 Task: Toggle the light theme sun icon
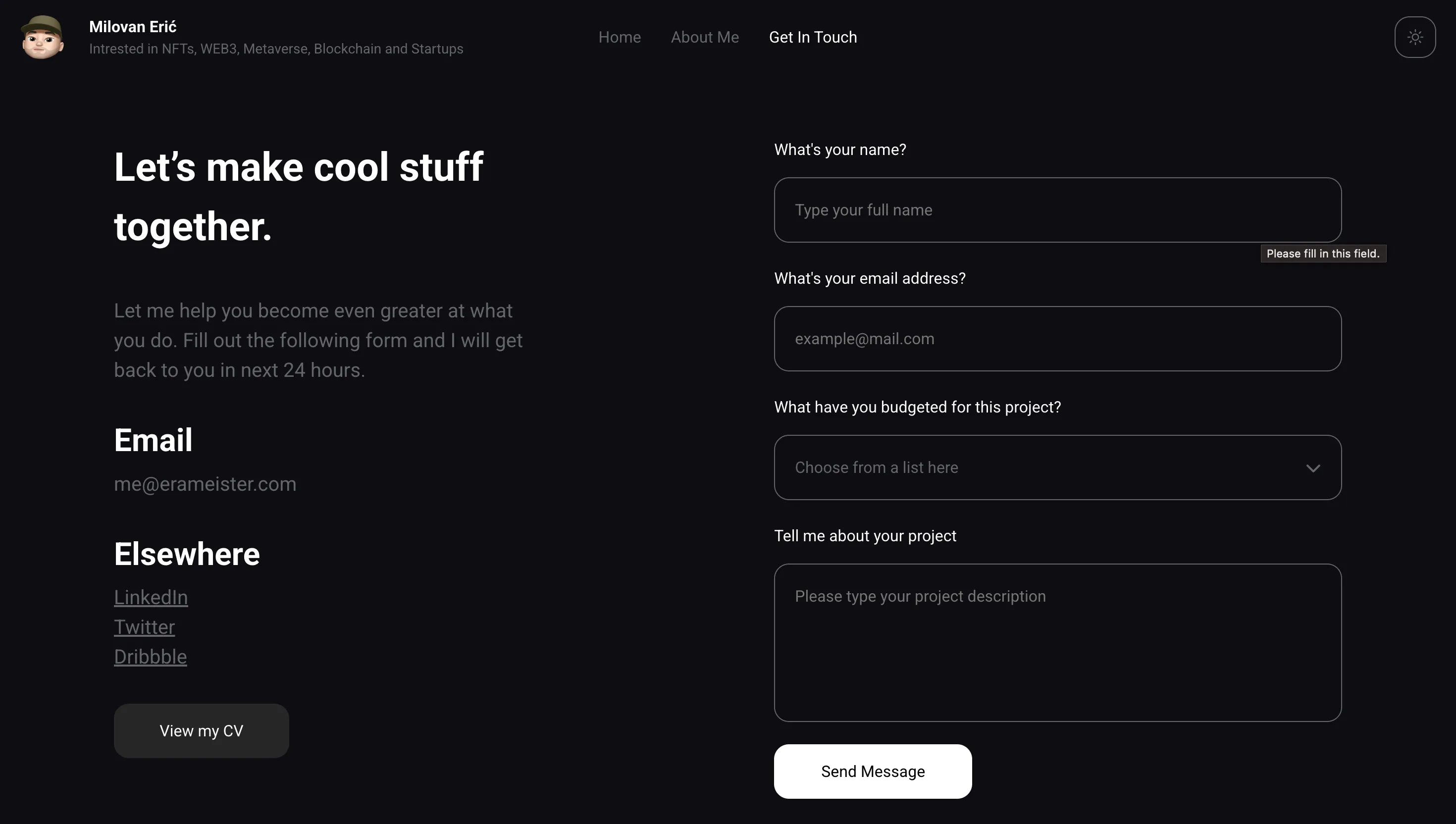coord(1415,37)
